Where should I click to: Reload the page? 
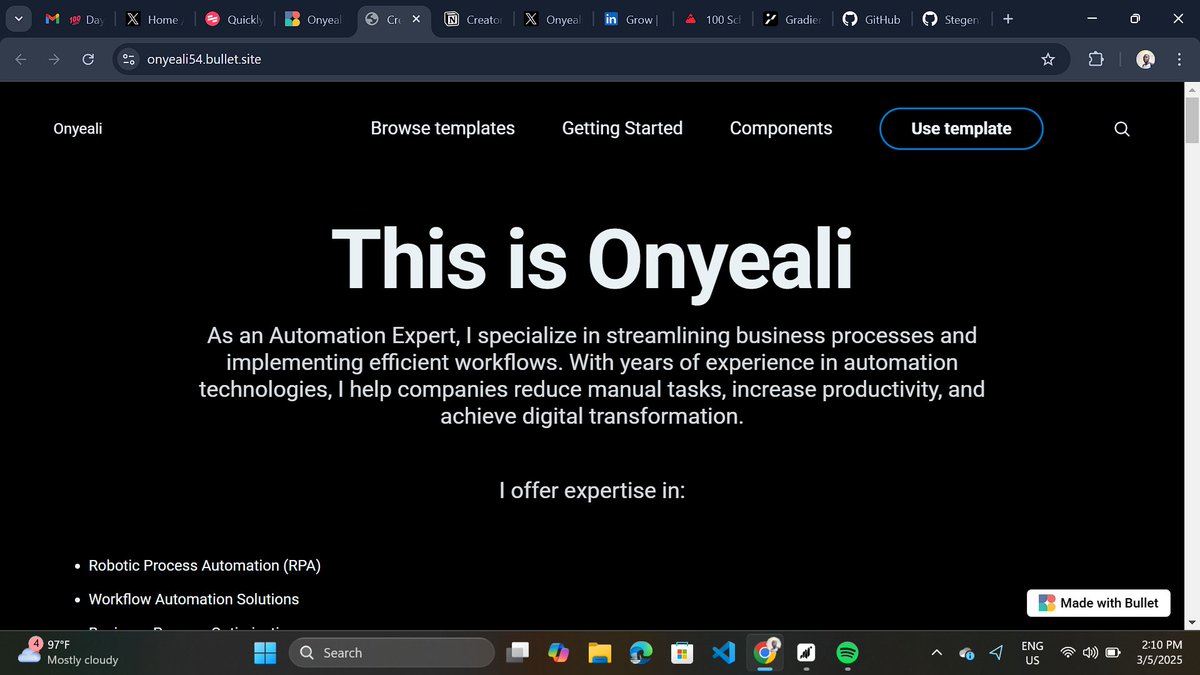[x=88, y=59]
